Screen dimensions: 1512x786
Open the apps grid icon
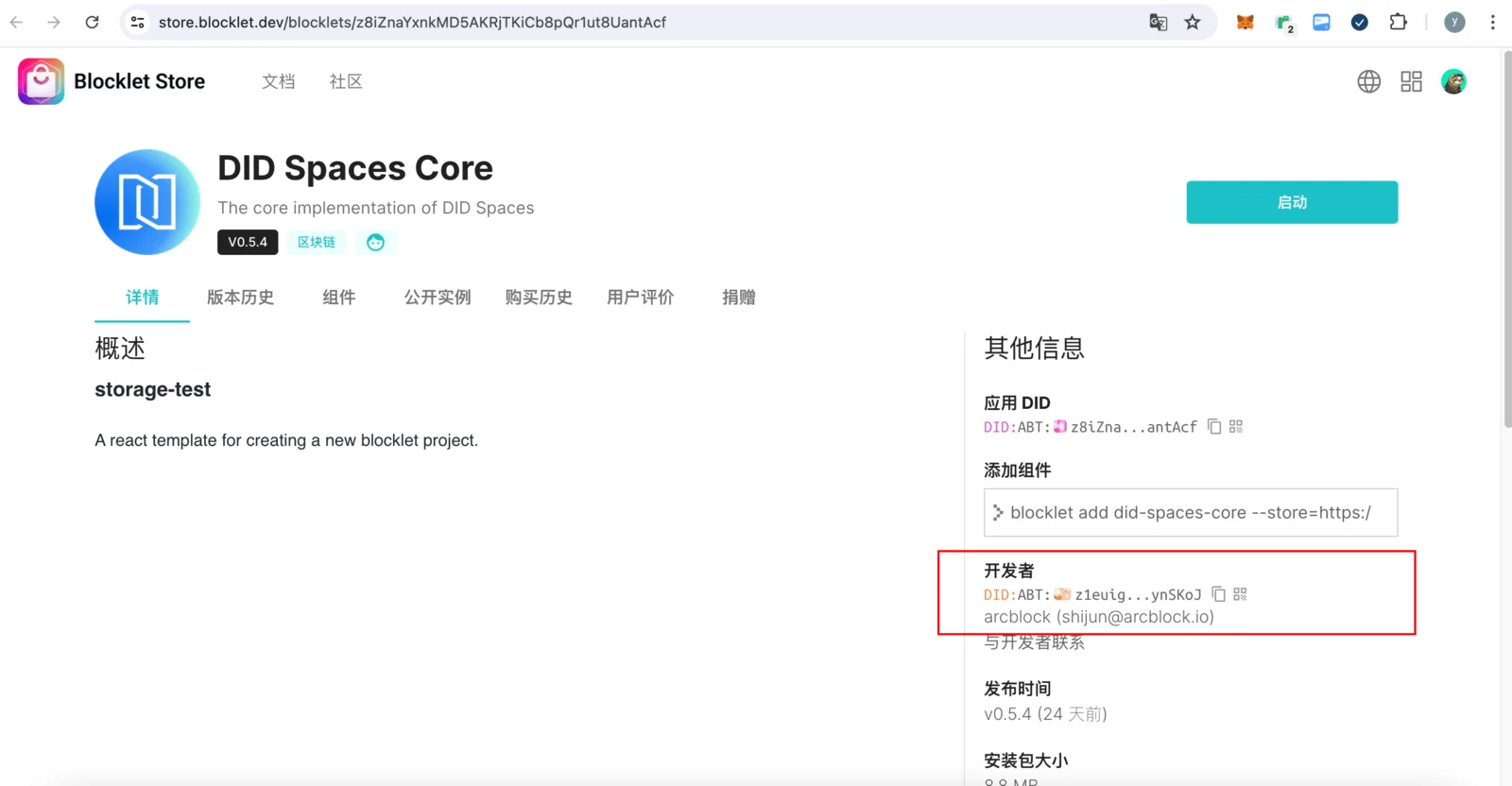1411,81
